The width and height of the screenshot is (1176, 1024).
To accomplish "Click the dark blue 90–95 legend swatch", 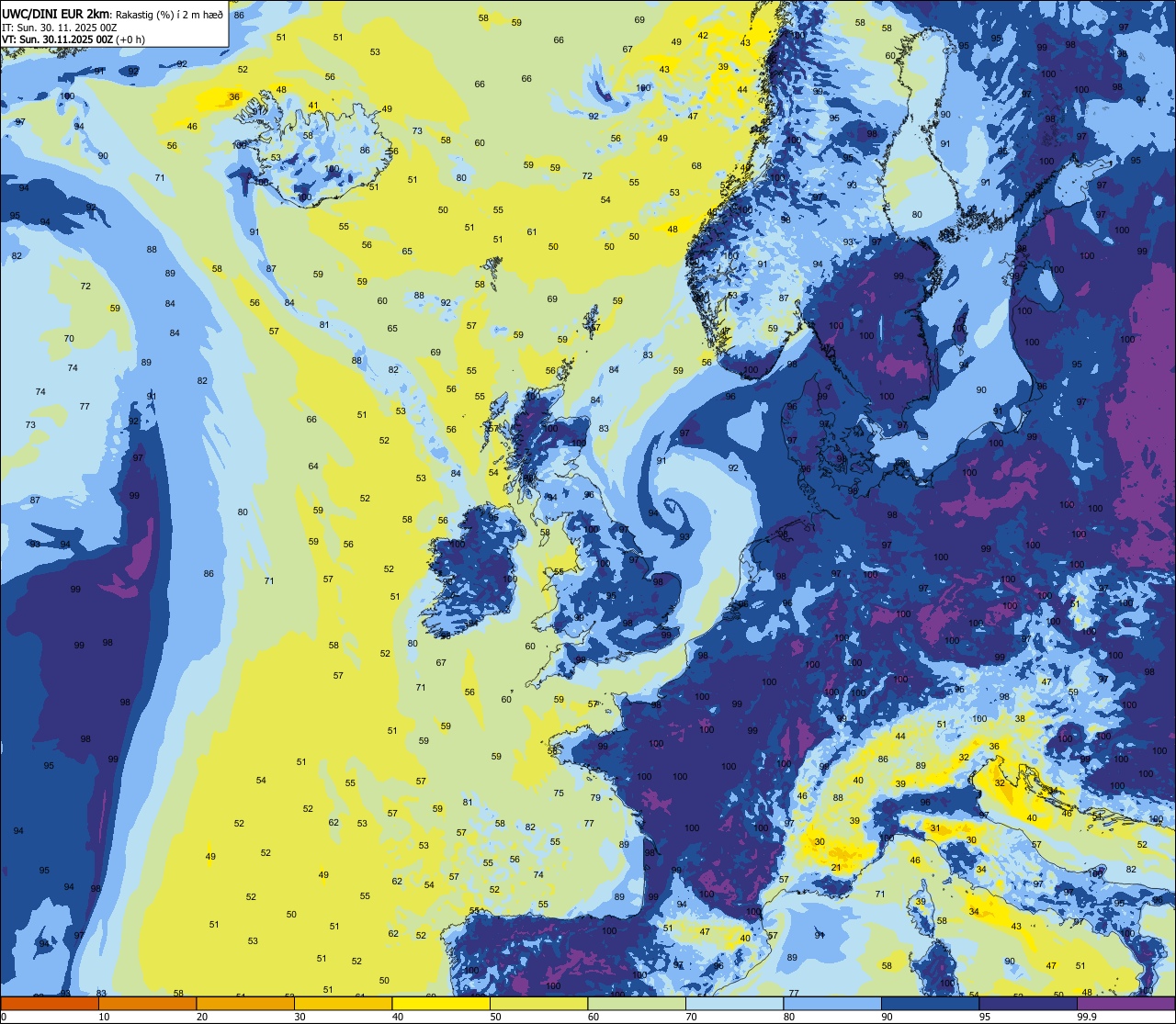I will [930, 1003].
